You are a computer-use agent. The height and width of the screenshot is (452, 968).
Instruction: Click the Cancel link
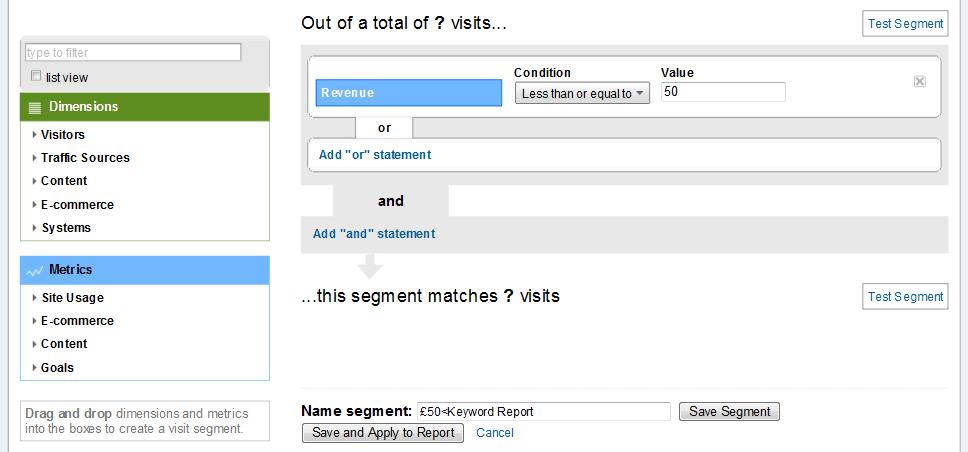[495, 433]
